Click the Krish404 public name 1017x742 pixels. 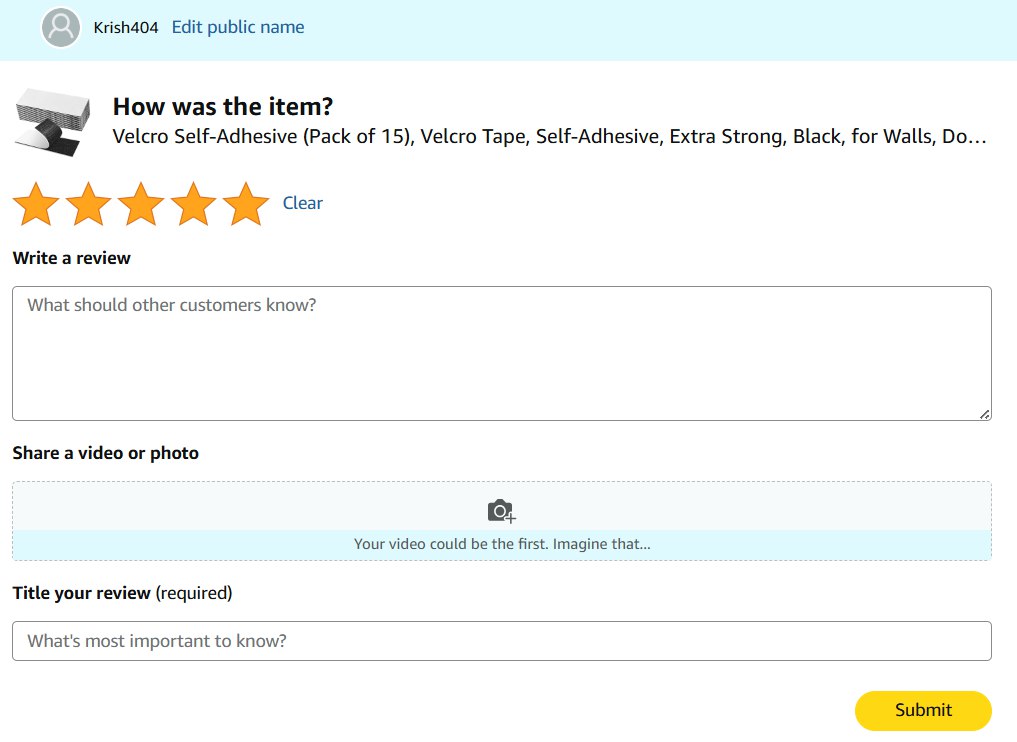point(126,28)
